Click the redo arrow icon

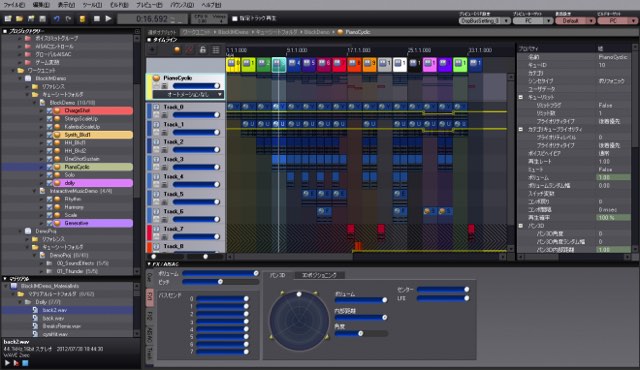coord(69,19)
